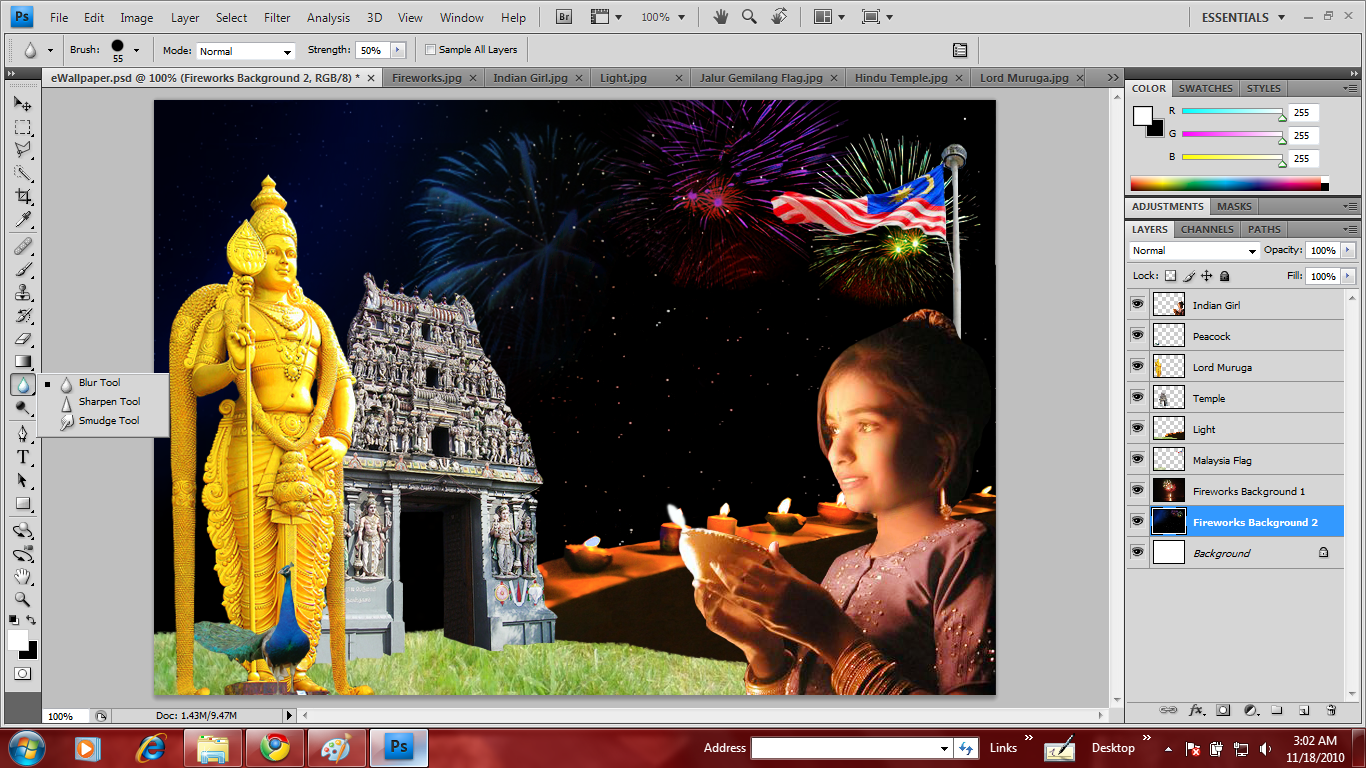
Task: Toggle visibility of Light layer
Action: tap(1137, 428)
